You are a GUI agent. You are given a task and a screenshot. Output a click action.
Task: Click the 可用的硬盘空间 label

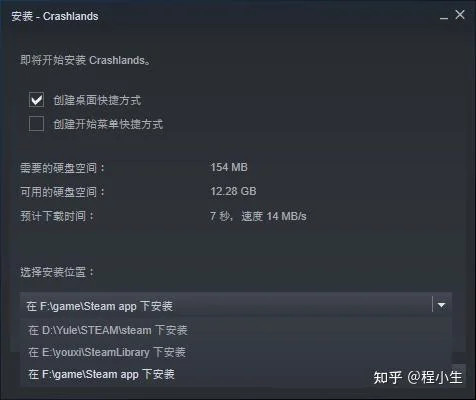[x=62, y=192]
